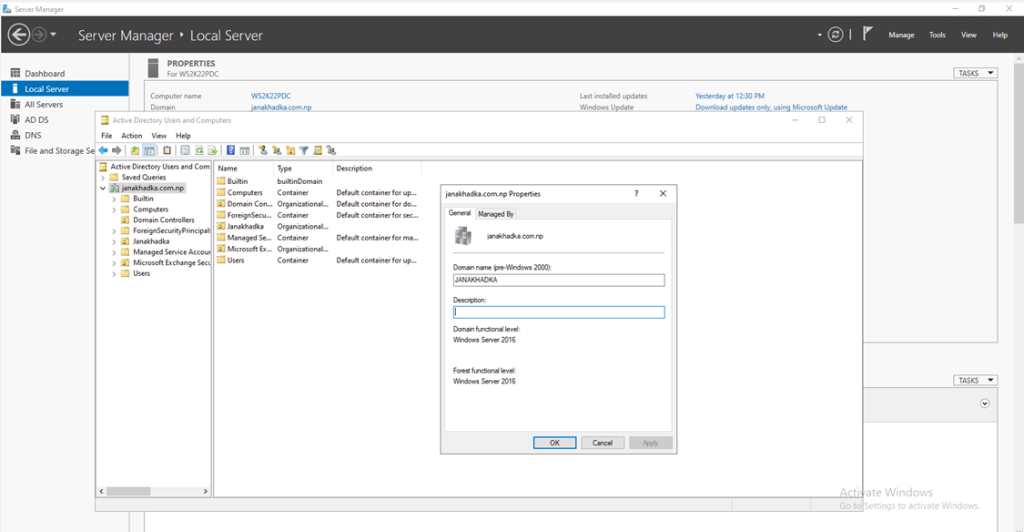Image resolution: width=1024 pixels, height=532 pixels.
Task: Click the notifications flag icon
Action: click(867, 34)
